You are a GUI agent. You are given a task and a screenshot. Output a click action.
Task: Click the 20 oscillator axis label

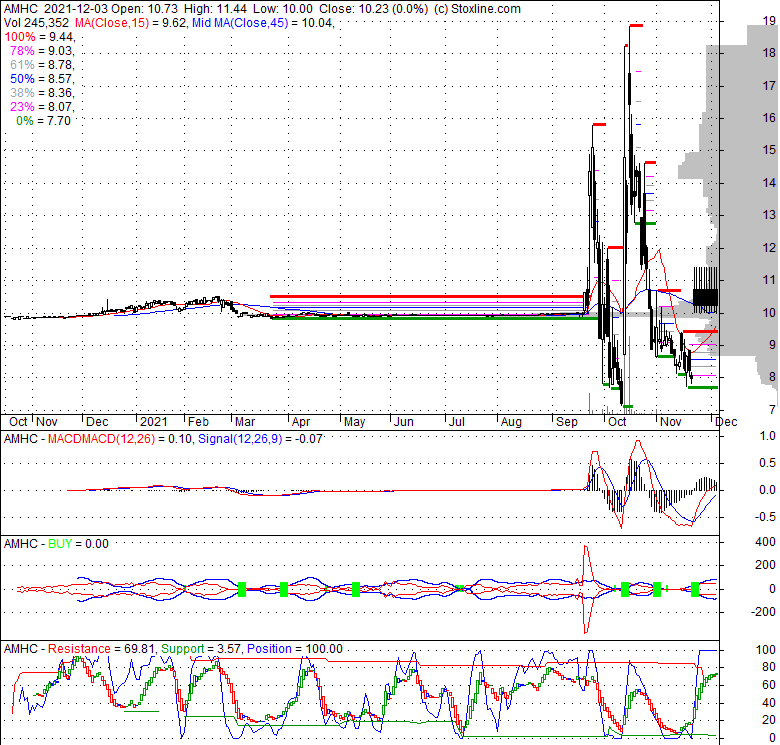click(769, 720)
